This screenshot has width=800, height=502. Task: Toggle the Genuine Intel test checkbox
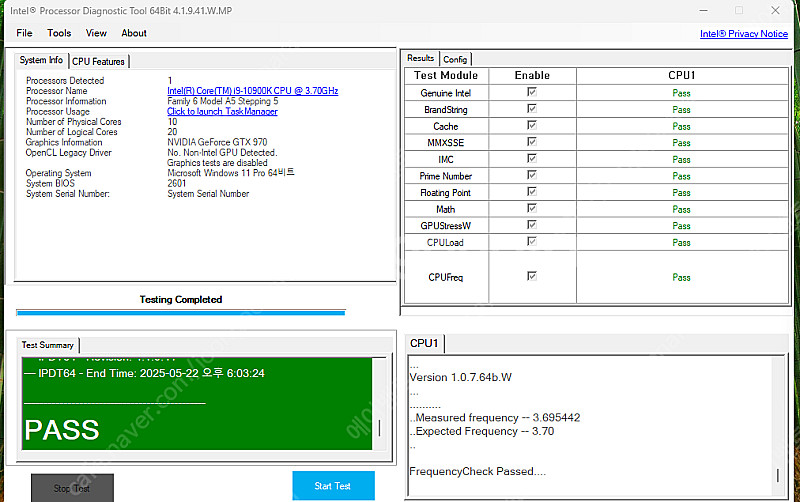532,92
